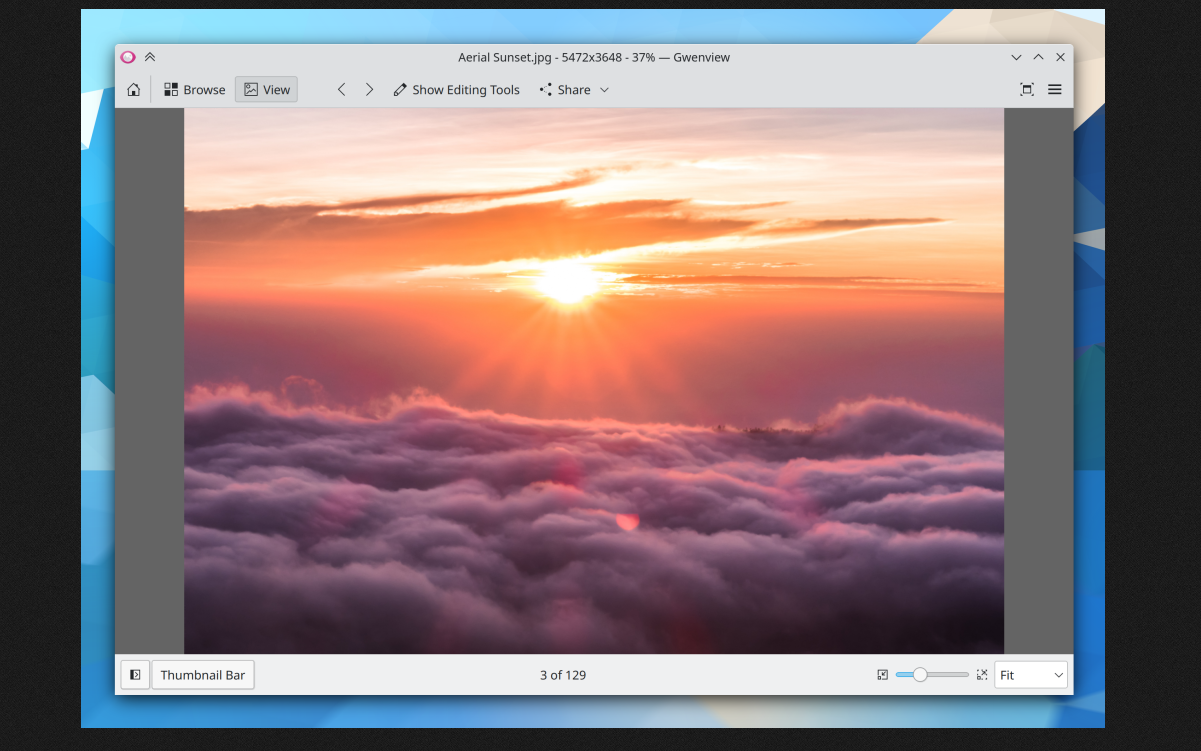Click the window title 'Aerial Sunset.jpg'
Viewport: 1201px width, 751px height.
coord(505,58)
